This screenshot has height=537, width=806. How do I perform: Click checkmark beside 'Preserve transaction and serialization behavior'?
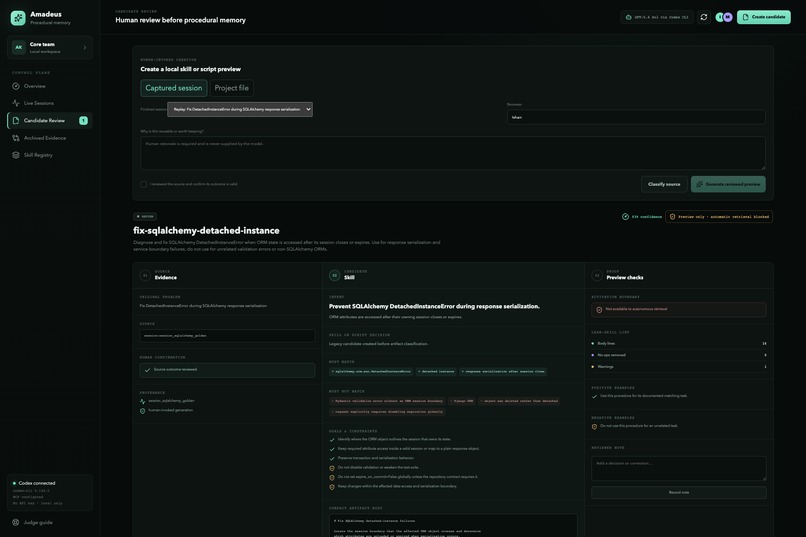(x=332, y=458)
